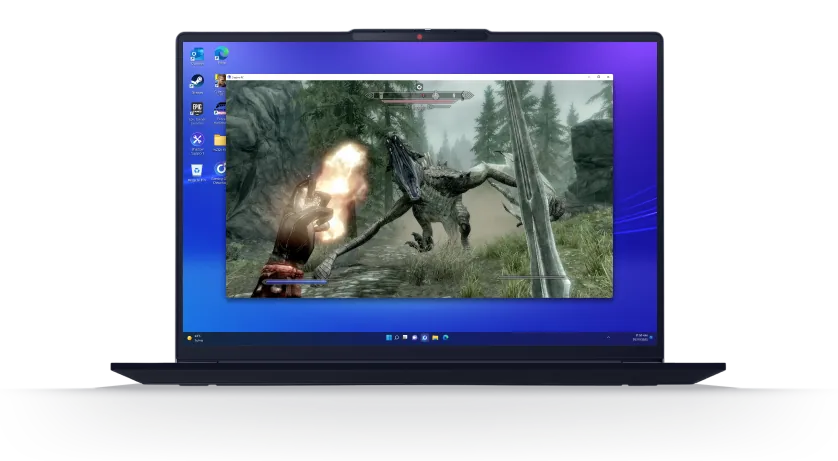Minimize the game streaming window

click(x=589, y=77)
